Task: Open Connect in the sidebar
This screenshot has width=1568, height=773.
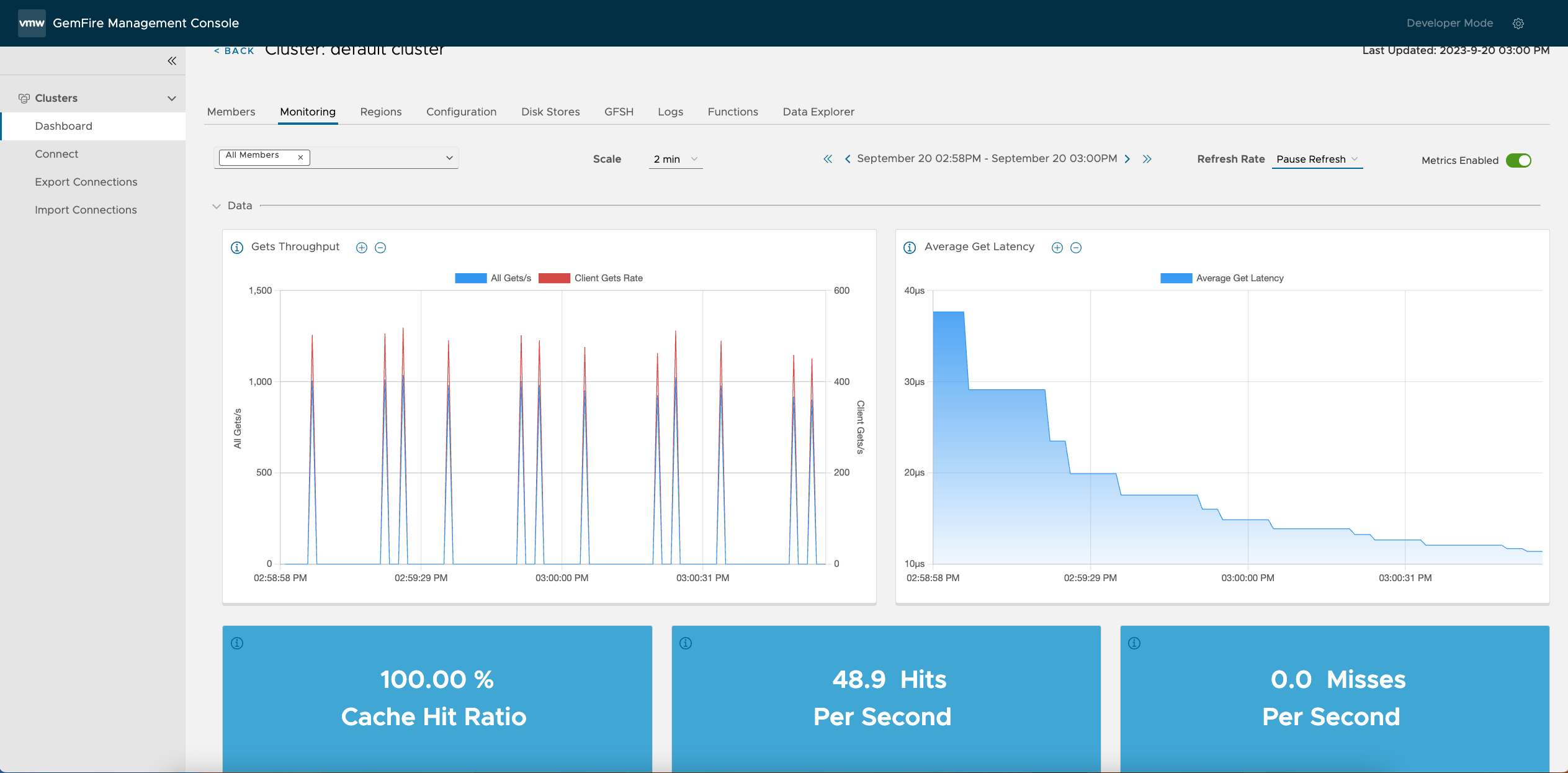Action: pos(94,154)
